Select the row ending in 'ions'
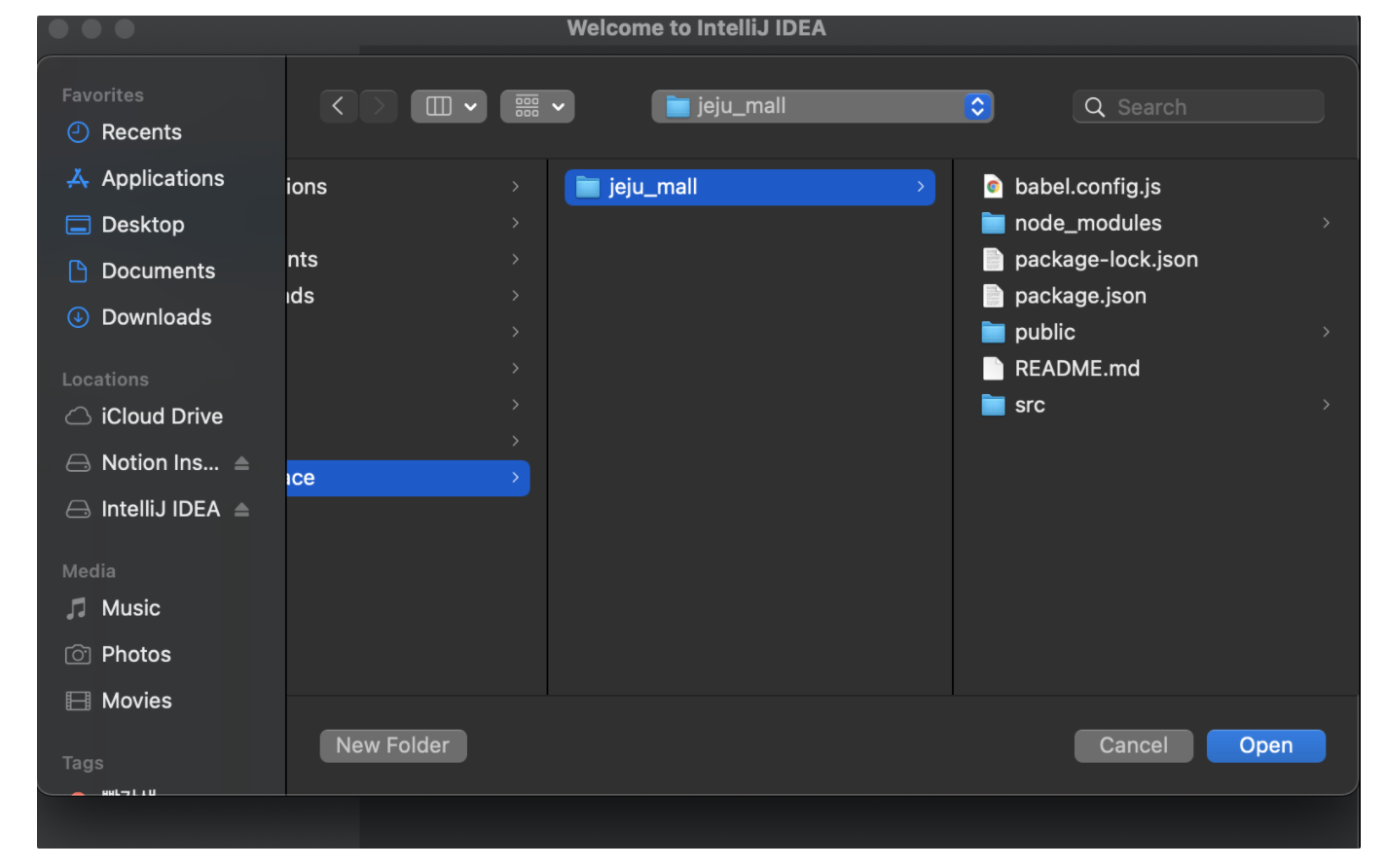The width and height of the screenshot is (1386, 868). point(409,187)
